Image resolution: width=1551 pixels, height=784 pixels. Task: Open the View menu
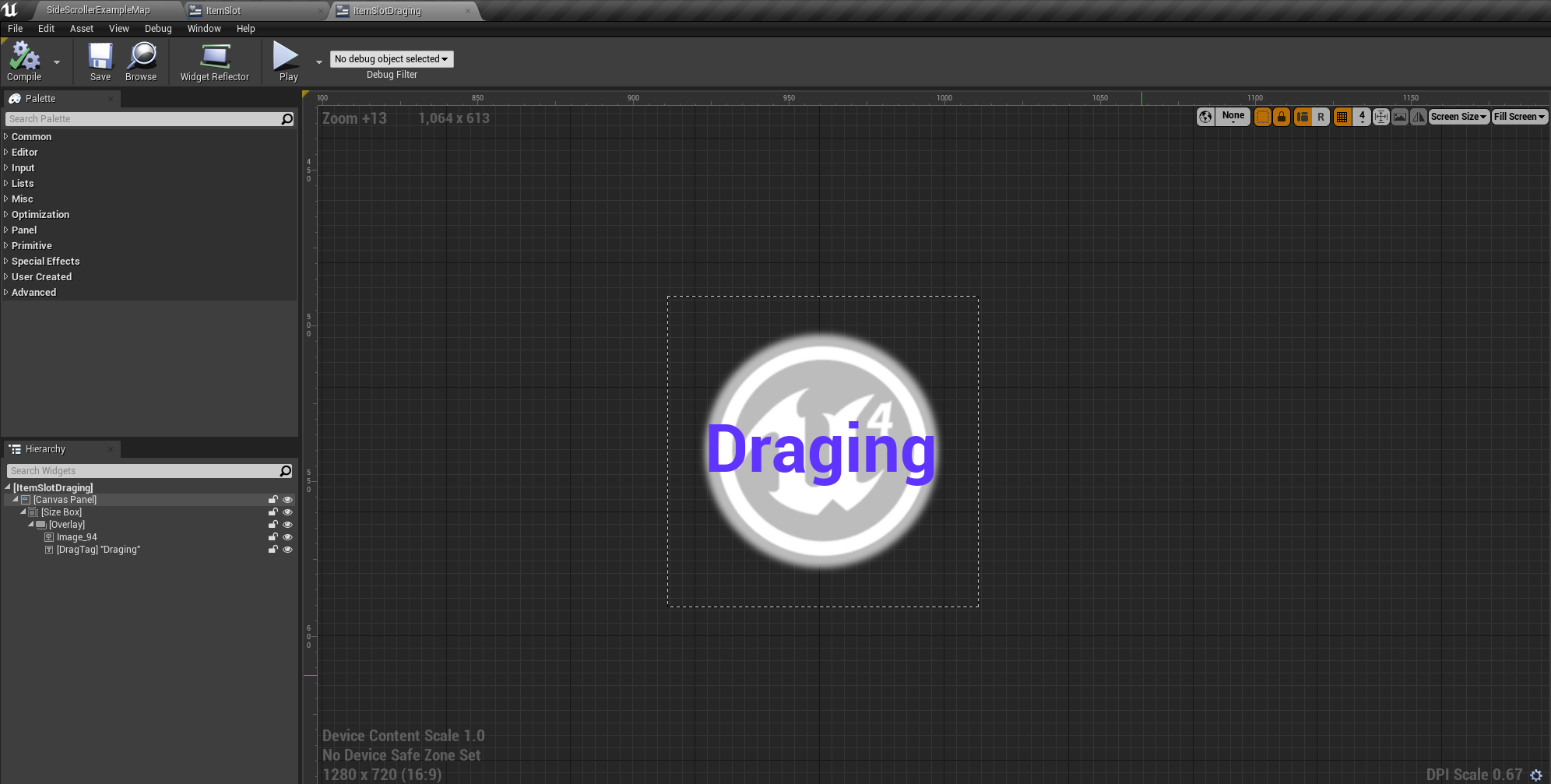click(119, 29)
